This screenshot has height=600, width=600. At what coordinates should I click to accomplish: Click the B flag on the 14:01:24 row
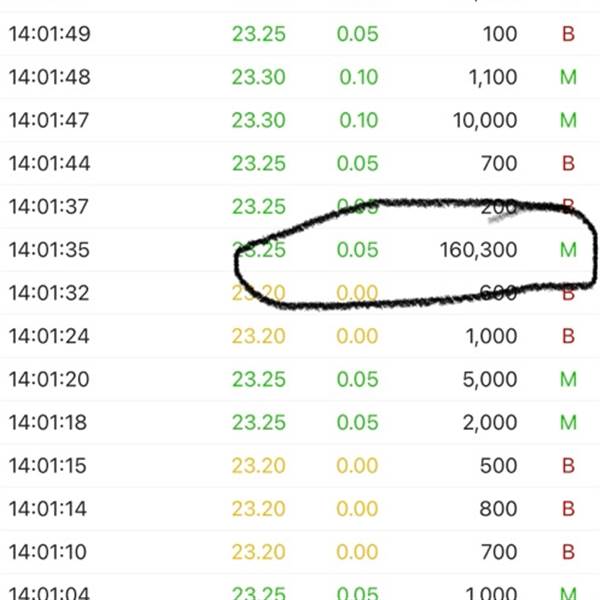[x=568, y=336]
